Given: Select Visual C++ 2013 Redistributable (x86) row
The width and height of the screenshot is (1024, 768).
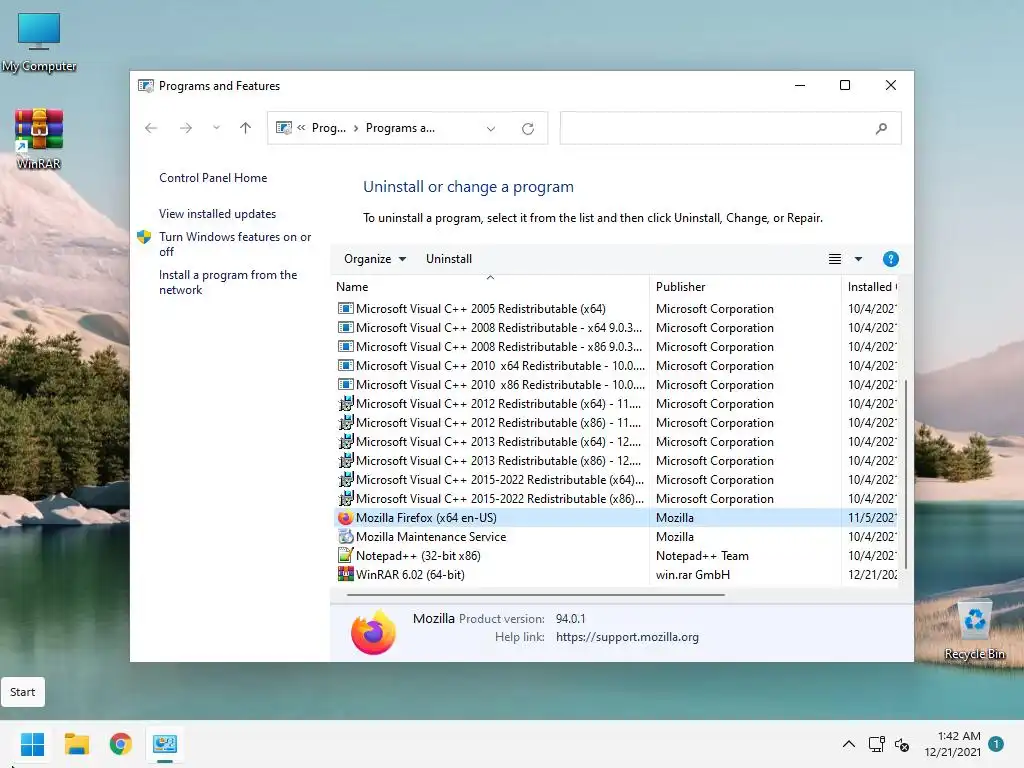Looking at the screenshot, I should pyautogui.click(x=490, y=460).
